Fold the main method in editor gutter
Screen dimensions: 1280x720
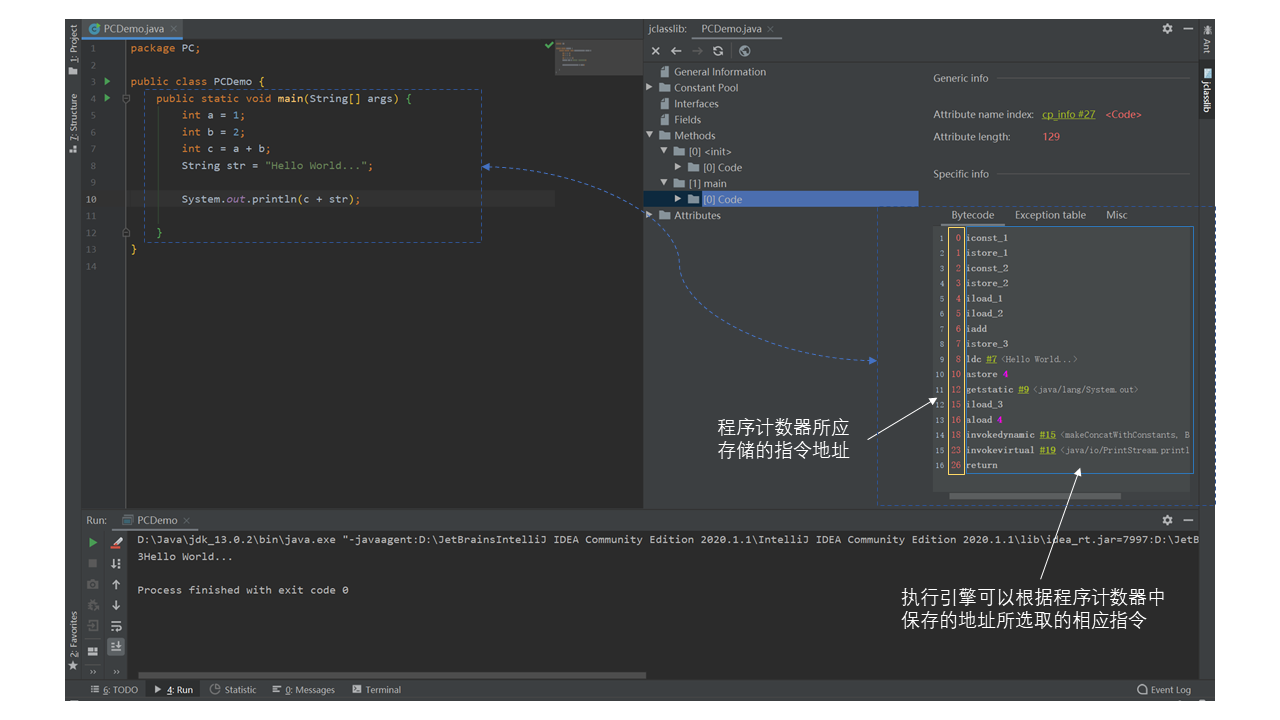pyautogui.click(x=126, y=98)
